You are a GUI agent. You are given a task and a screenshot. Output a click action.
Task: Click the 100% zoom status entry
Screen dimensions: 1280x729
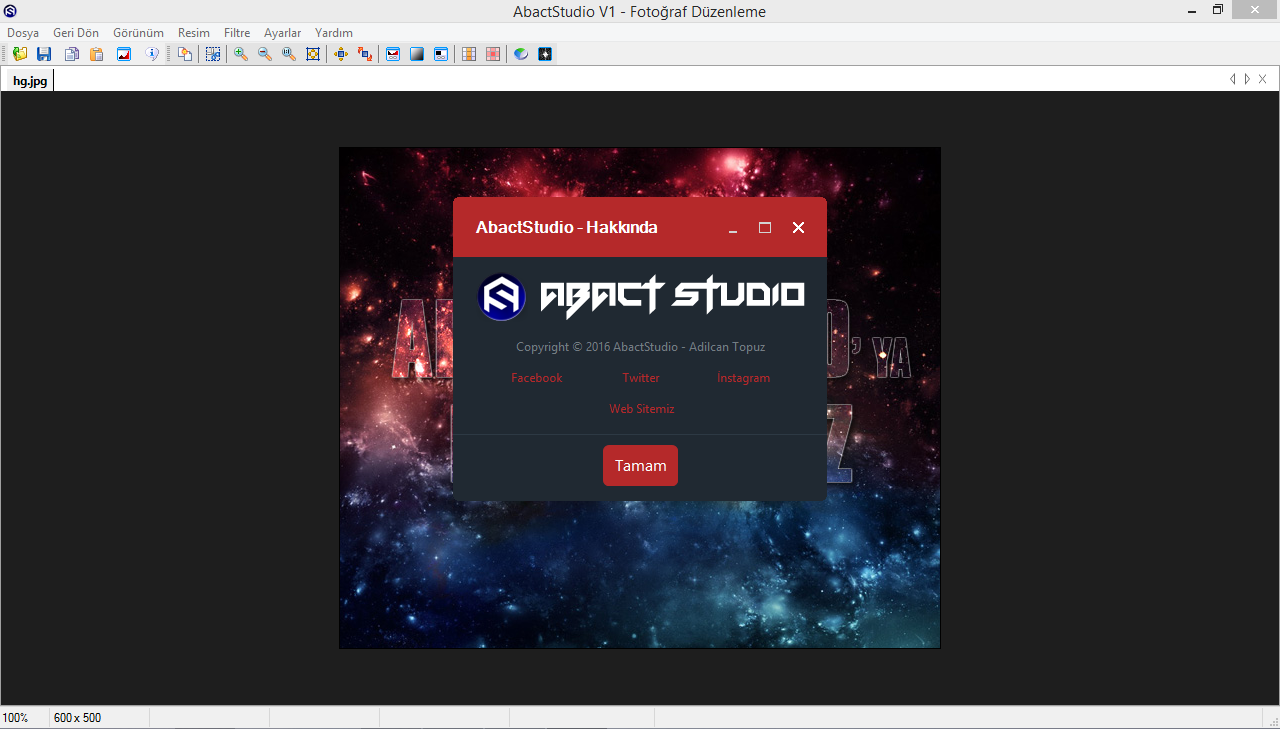[x=15, y=718]
